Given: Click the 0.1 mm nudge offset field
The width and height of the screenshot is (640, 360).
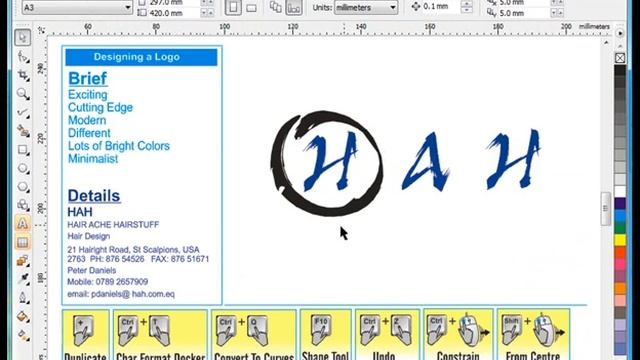Looking at the screenshot, I should [441, 7].
